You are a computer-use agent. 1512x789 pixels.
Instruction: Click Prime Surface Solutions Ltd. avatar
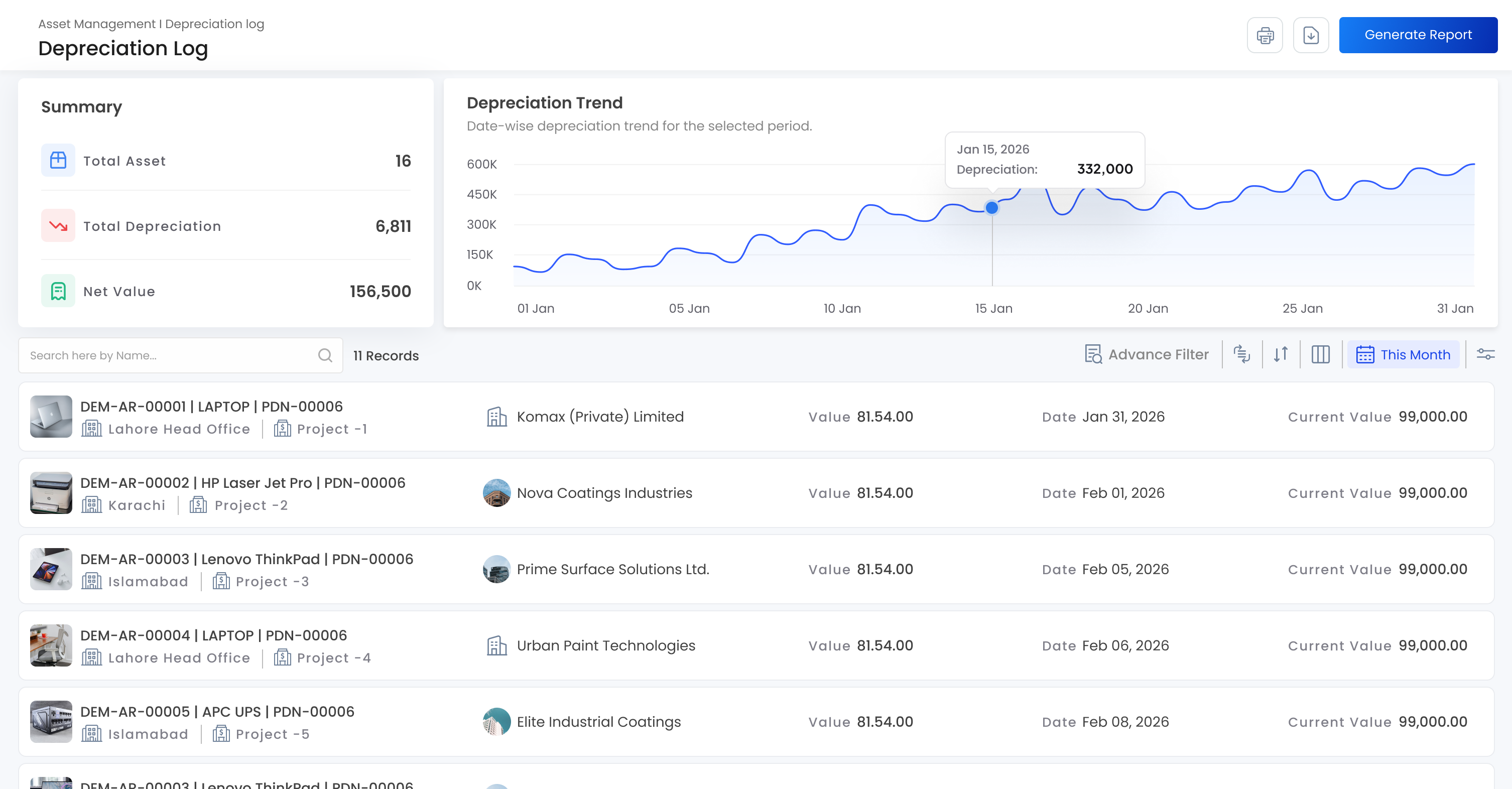click(x=496, y=569)
